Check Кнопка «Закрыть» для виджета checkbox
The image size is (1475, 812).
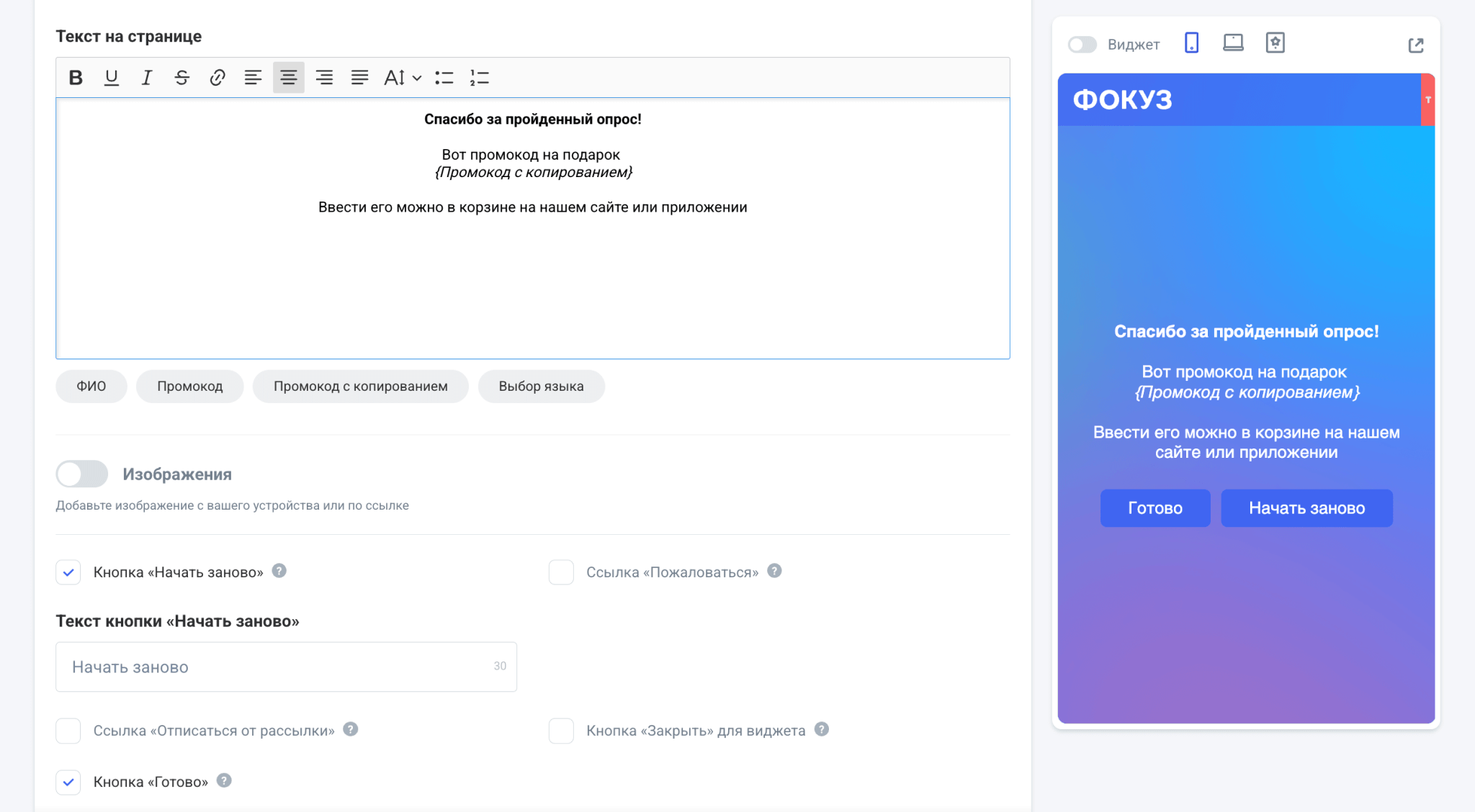pyautogui.click(x=561, y=731)
